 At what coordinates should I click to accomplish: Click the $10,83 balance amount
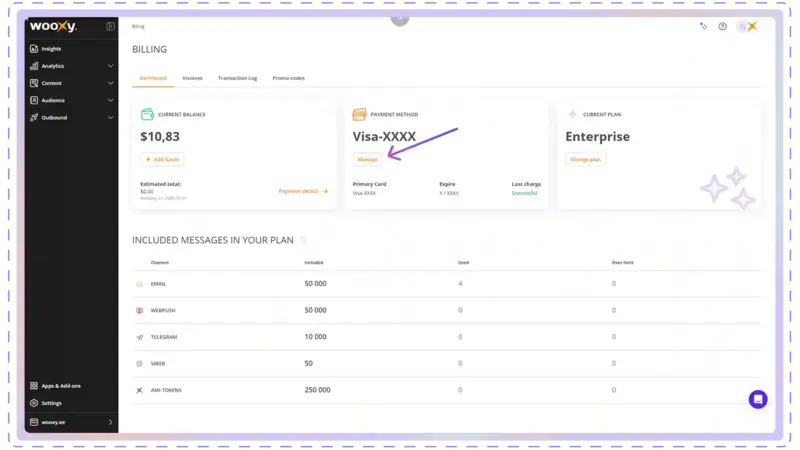(160, 137)
